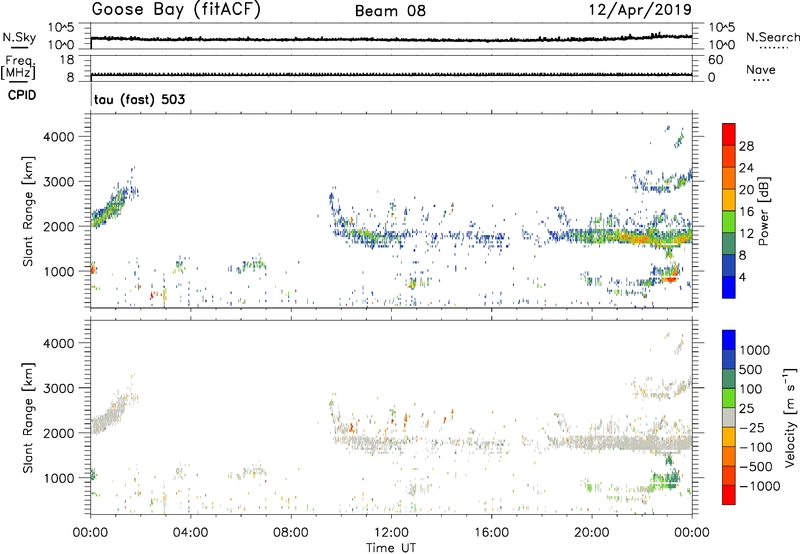Click the "4000" range tick of the velocity panel
Screen dimensions: 800x554
pos(59,343)
